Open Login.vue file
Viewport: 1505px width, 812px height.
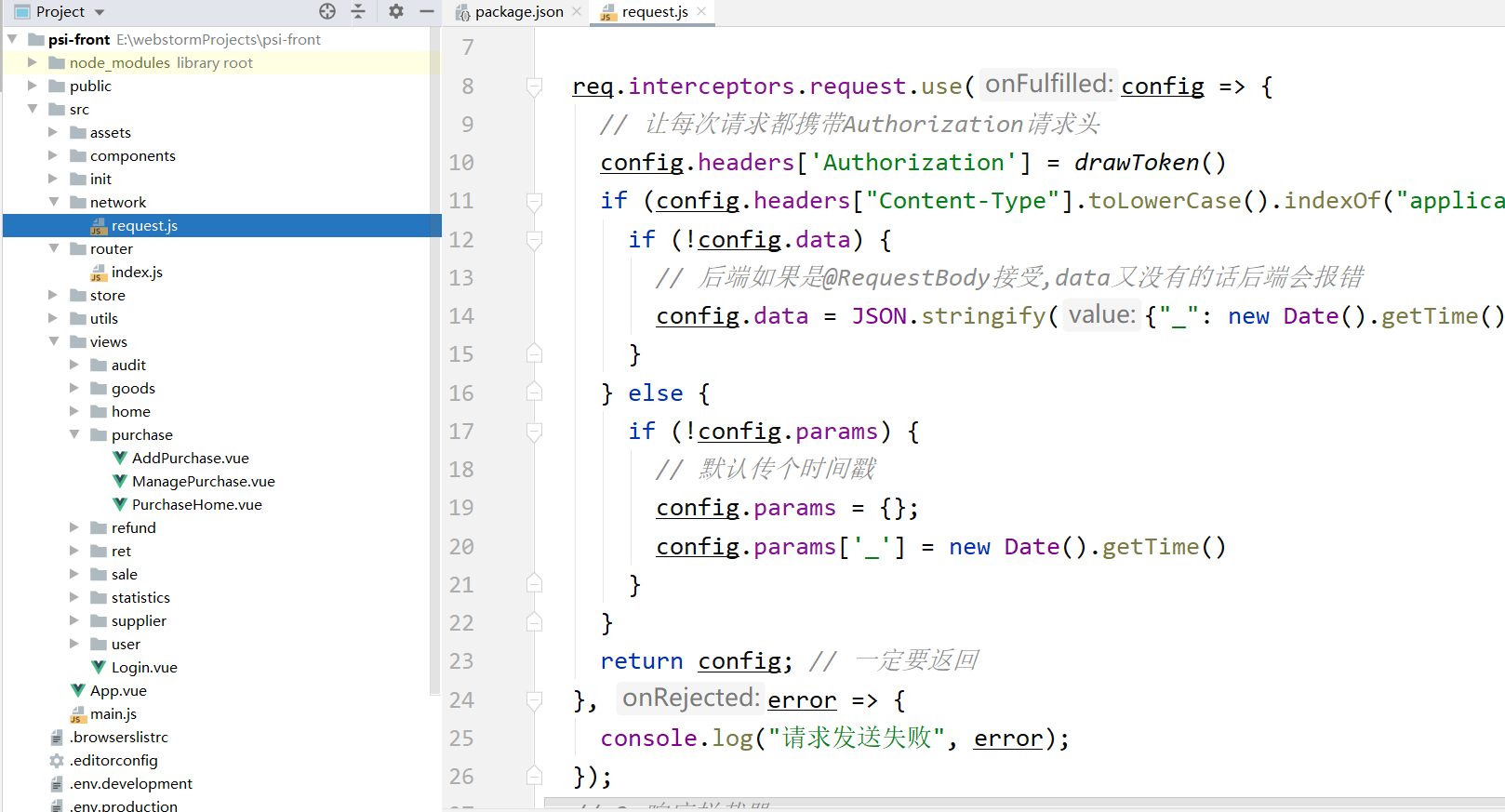click(x=144, y=667)
